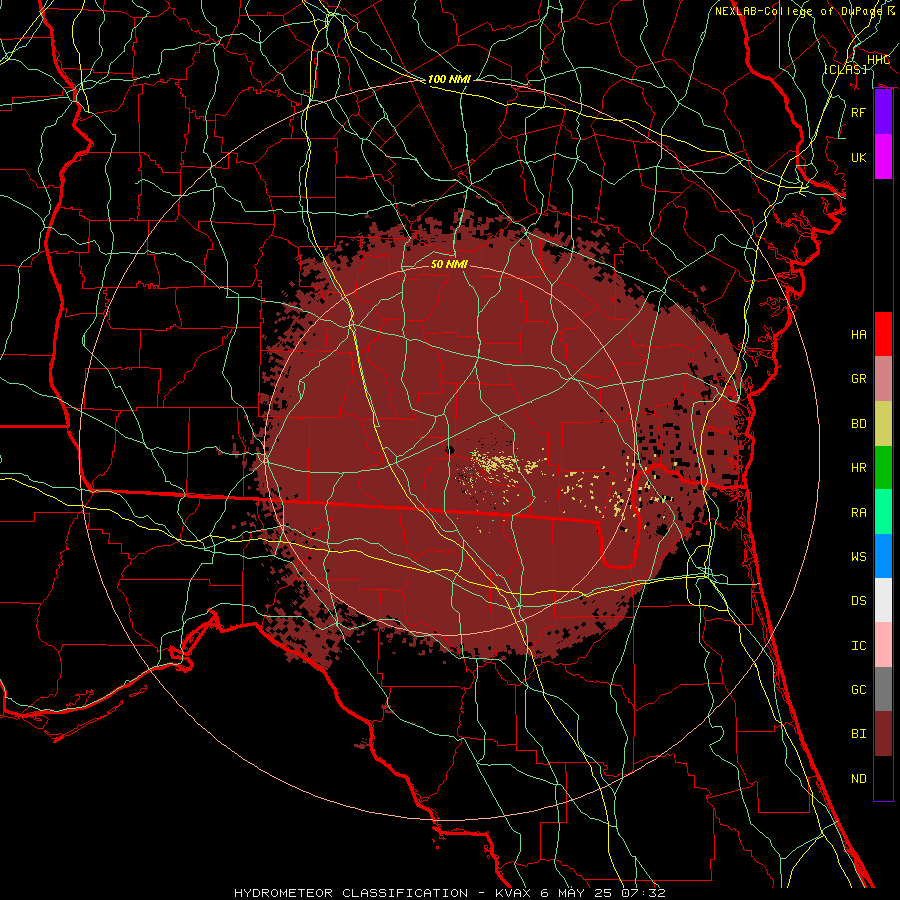Click the "GR" legend label
The height and width of the screenshot is (900, 900).
pos(858,379)
